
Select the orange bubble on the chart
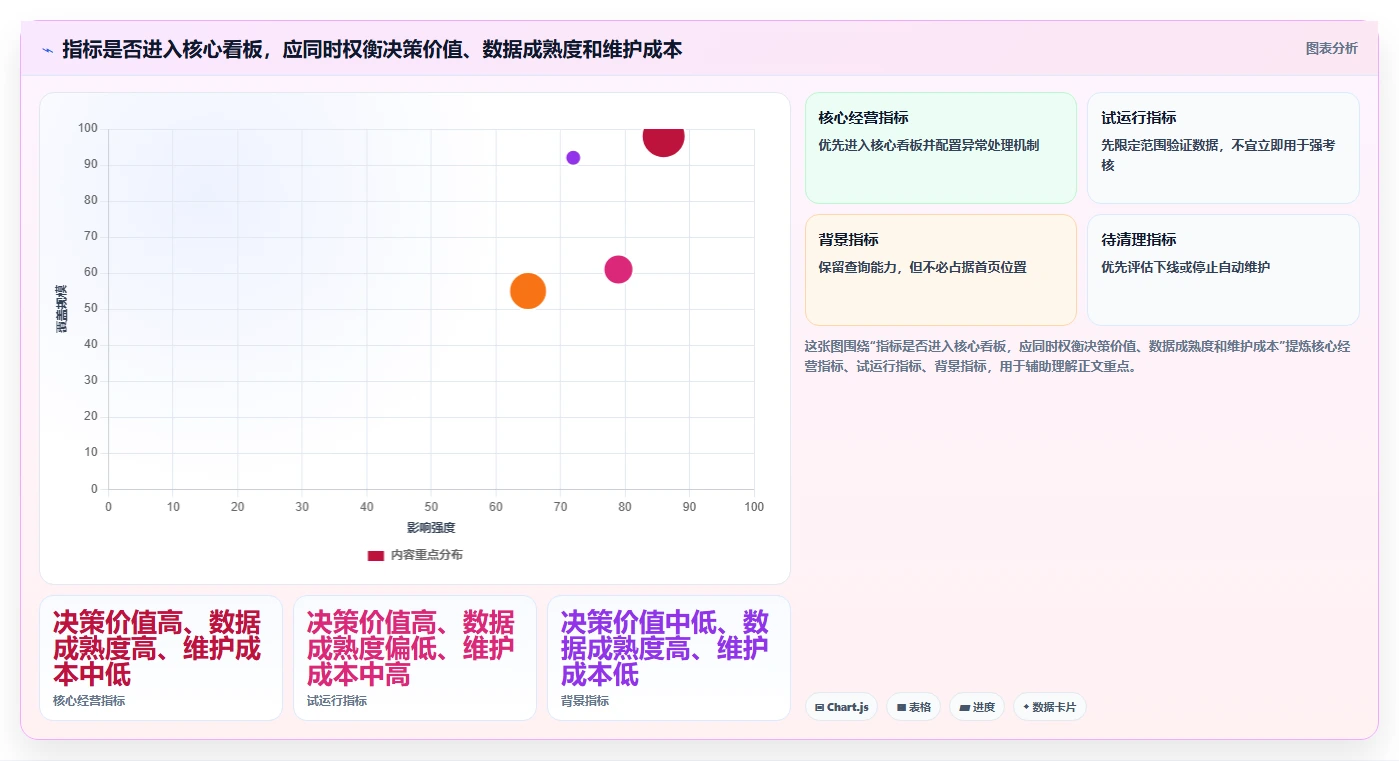tap(528, 291)
